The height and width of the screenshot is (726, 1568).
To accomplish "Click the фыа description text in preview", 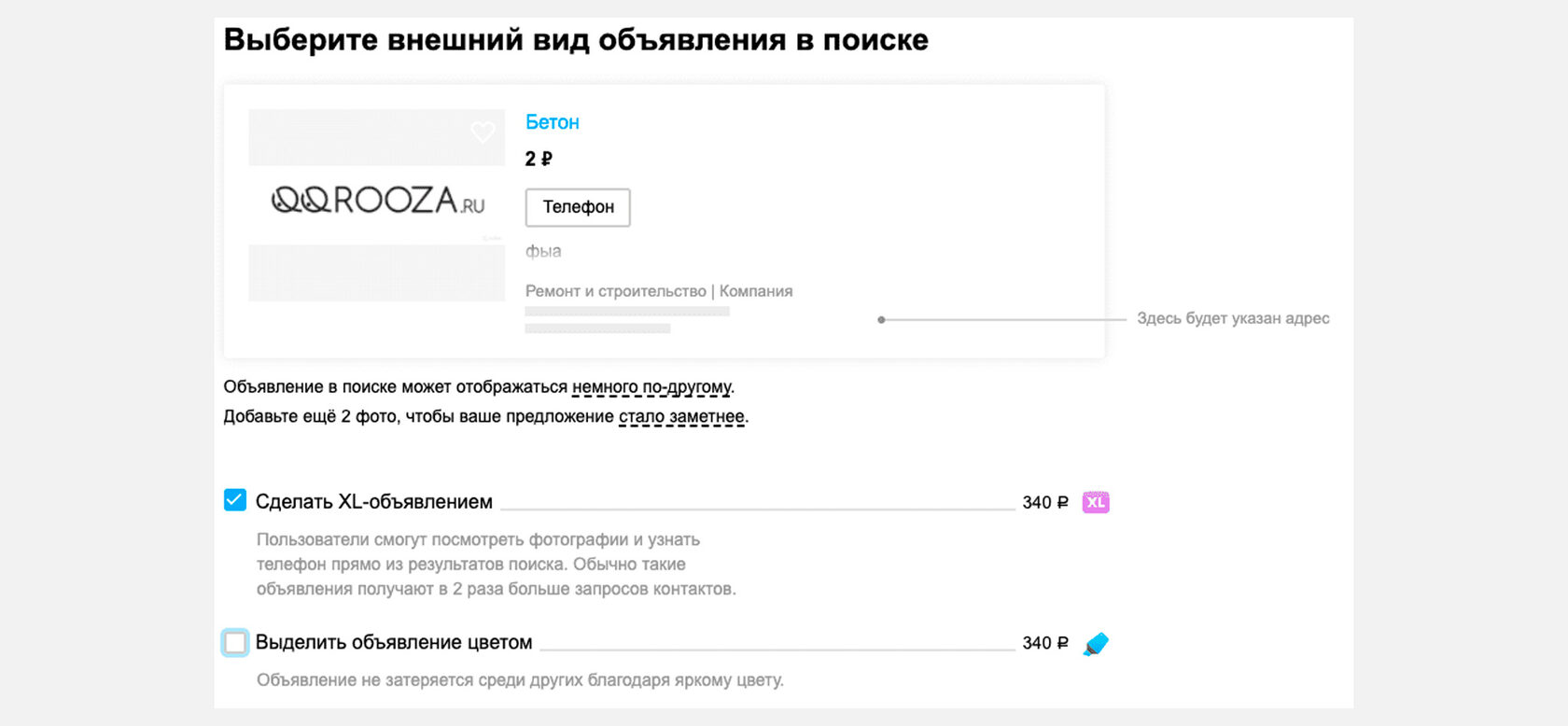I will click(543, 251).
